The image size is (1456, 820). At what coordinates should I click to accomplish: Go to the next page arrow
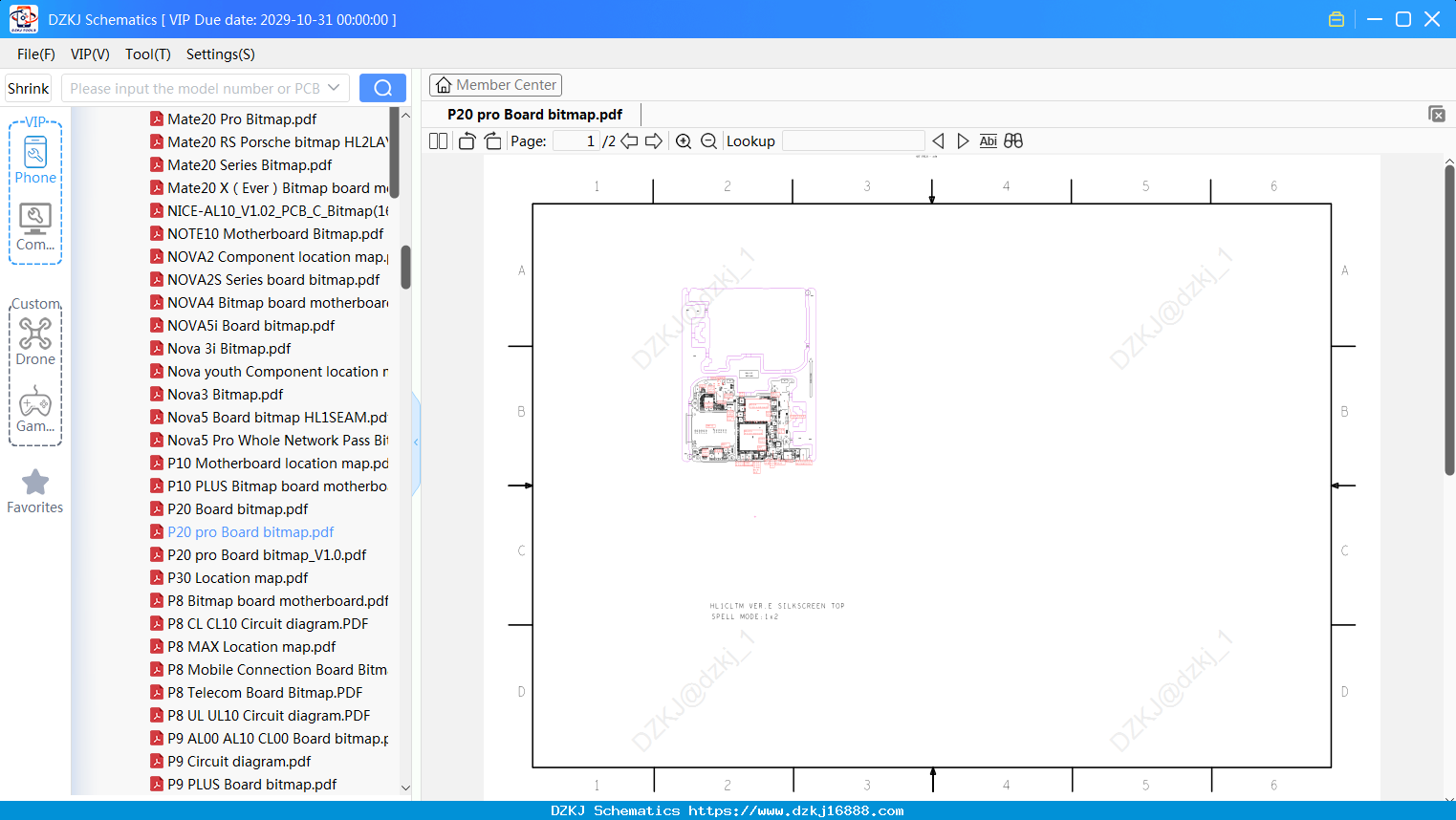point(654,141)
